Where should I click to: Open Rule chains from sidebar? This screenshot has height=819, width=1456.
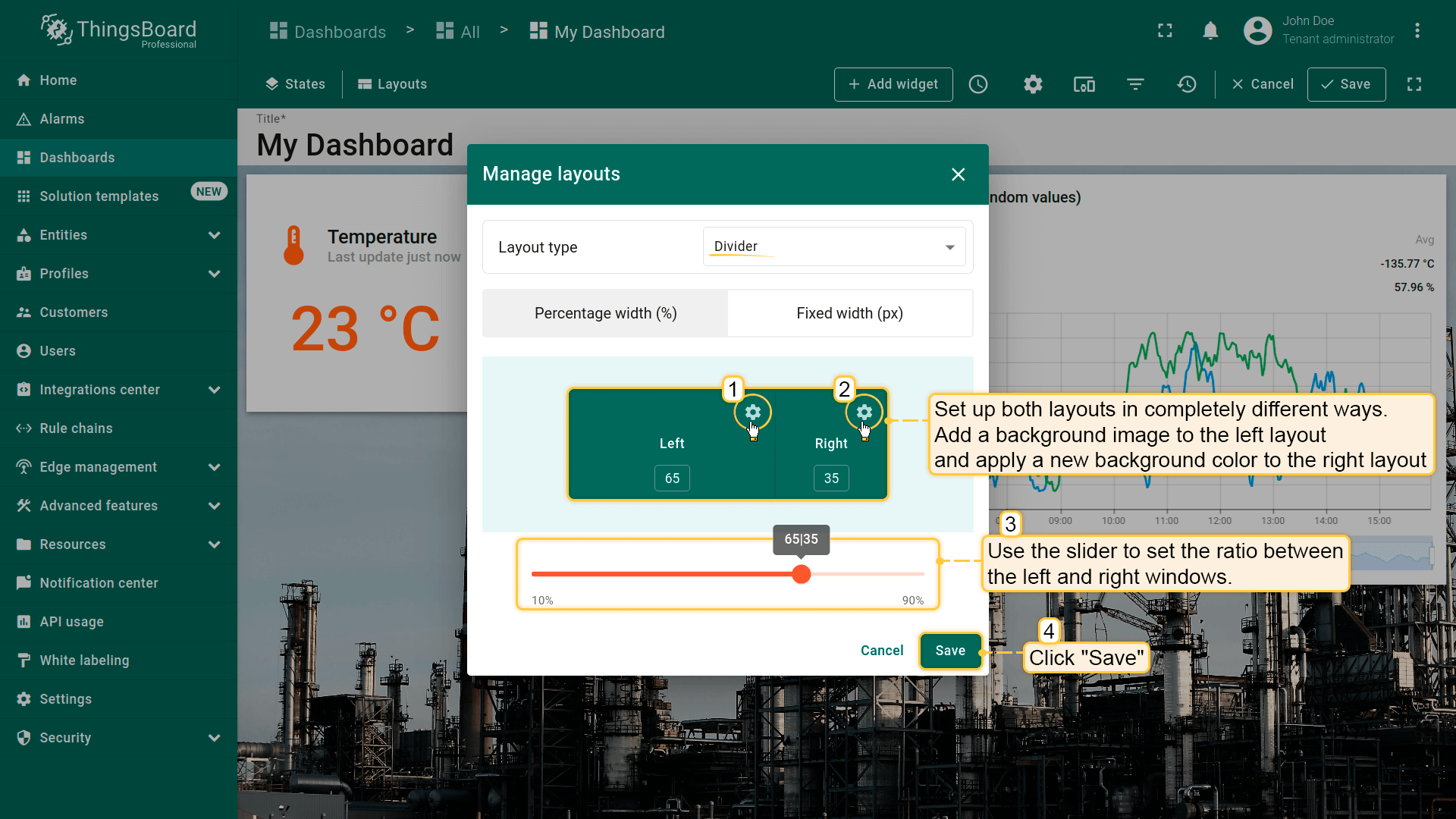76,428
